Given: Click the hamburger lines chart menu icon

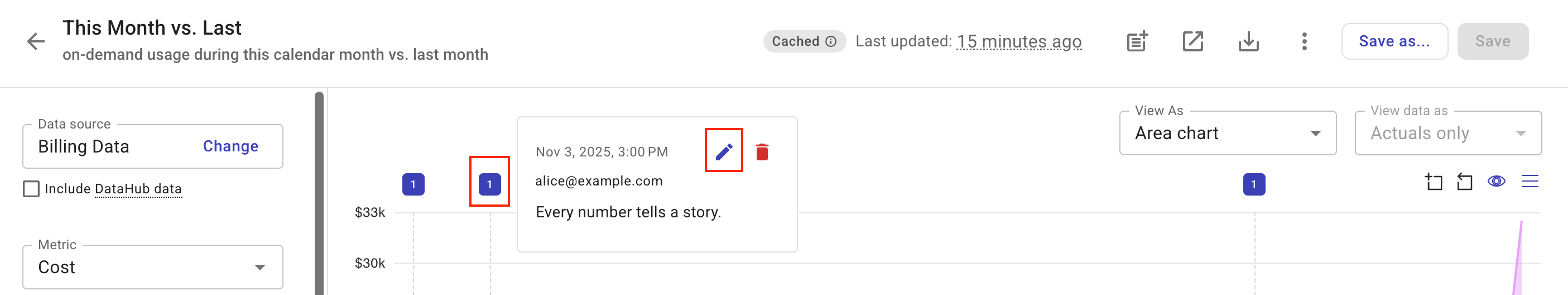Looking at the screenshot, I should coord(1529,182).
